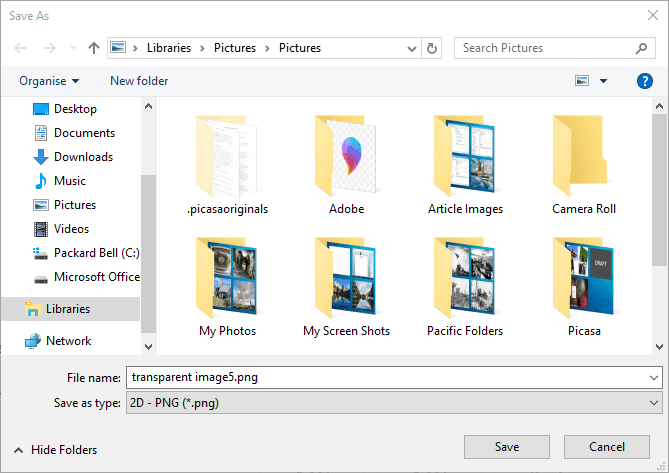Click the change view icon

[582, 81]
